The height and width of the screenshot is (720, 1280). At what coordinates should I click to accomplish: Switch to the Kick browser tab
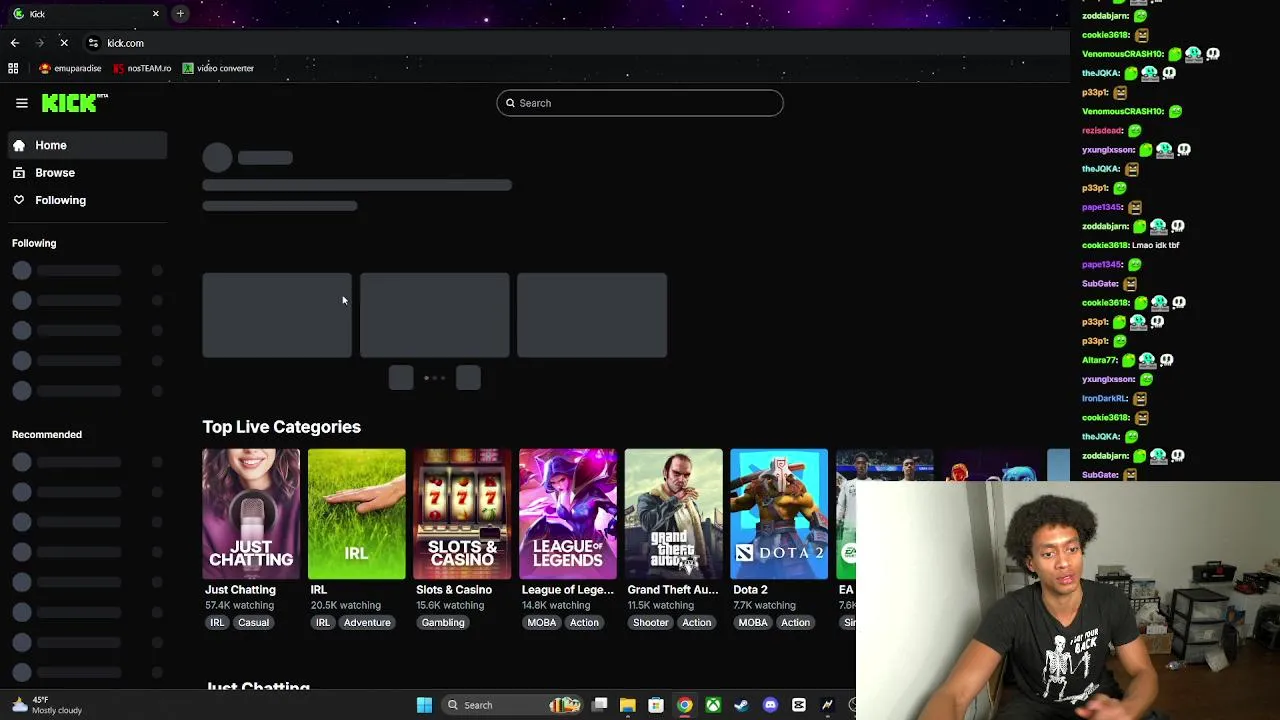click(x=85, y=14)
